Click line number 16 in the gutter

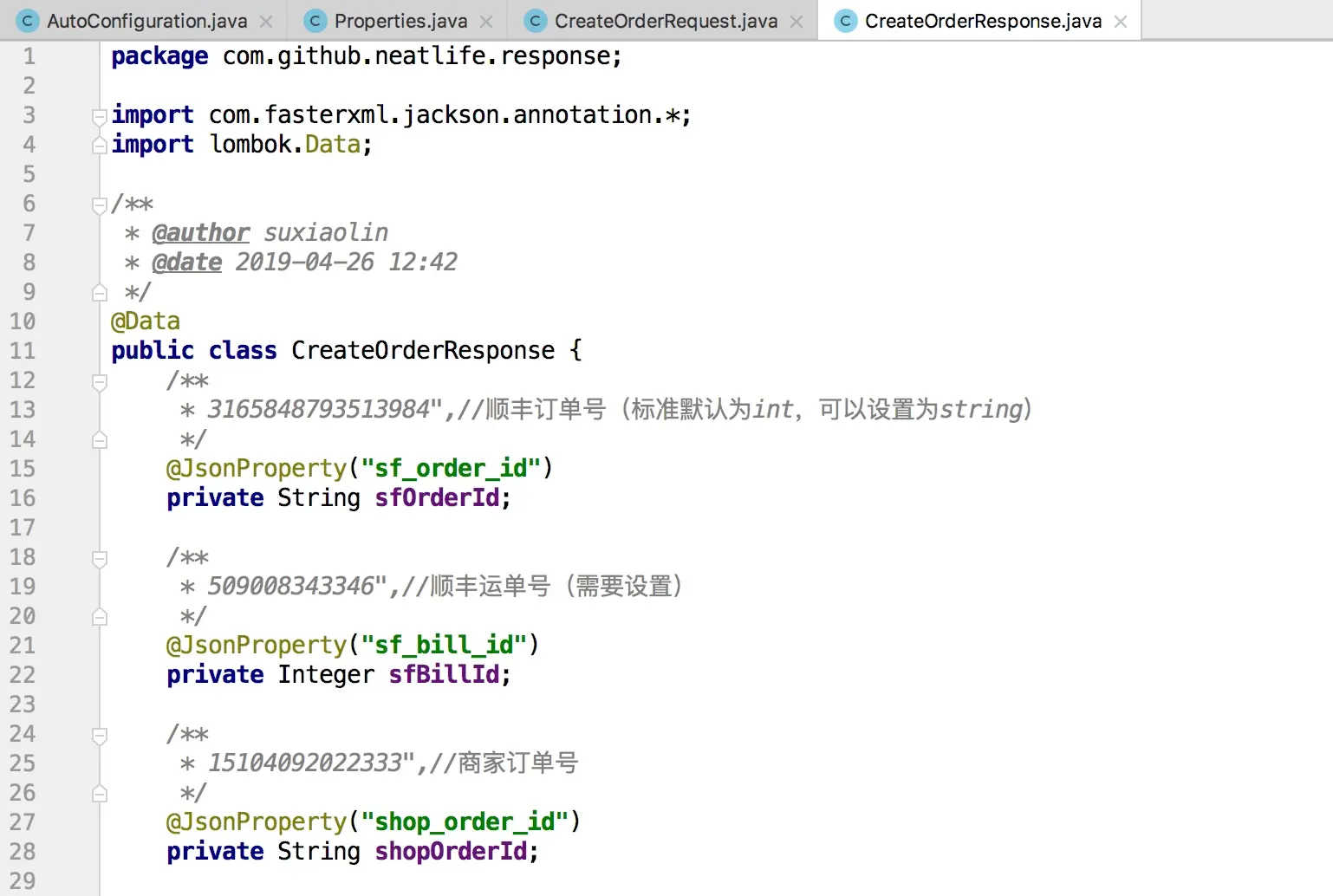[23, 498]
